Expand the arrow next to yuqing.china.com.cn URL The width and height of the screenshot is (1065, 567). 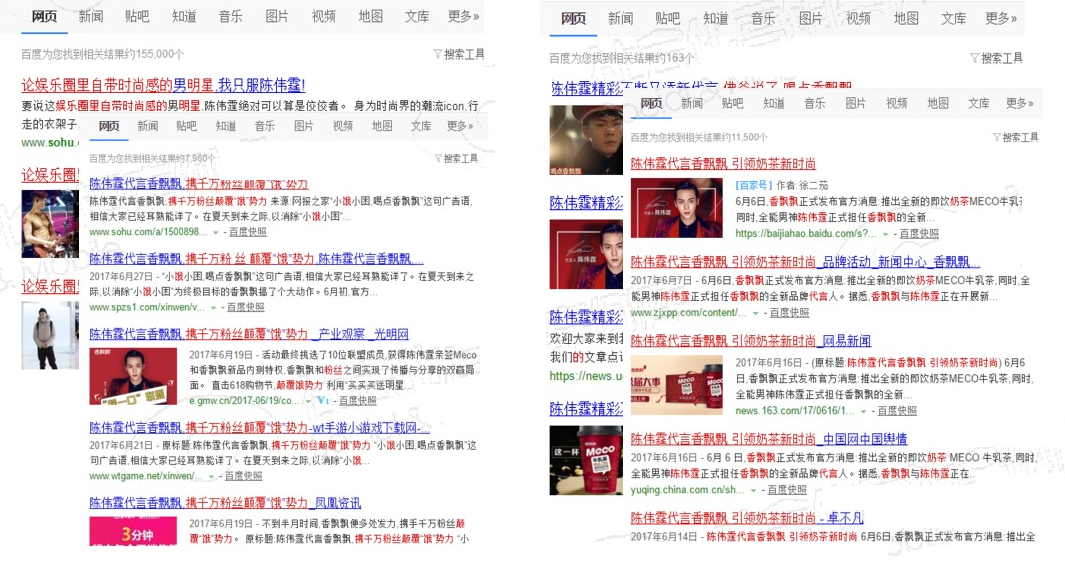[753, 490]
